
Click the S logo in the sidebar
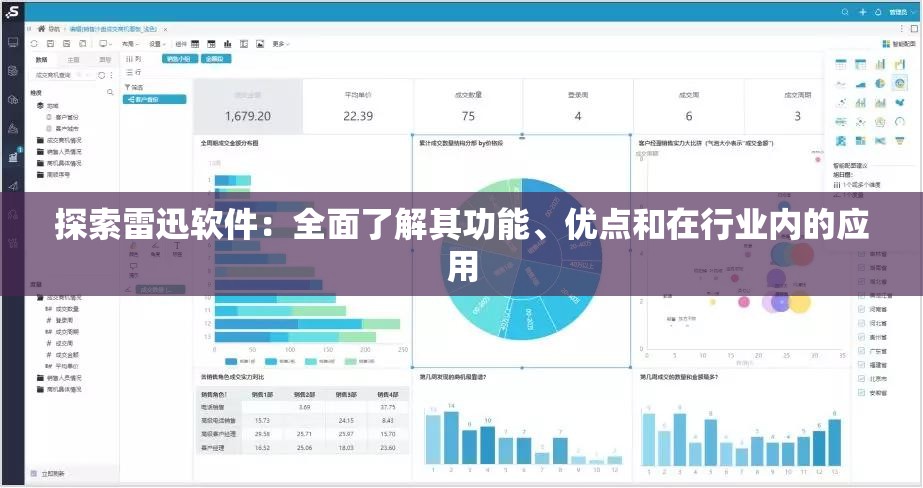pyautogui.click(x=12, y=11)
